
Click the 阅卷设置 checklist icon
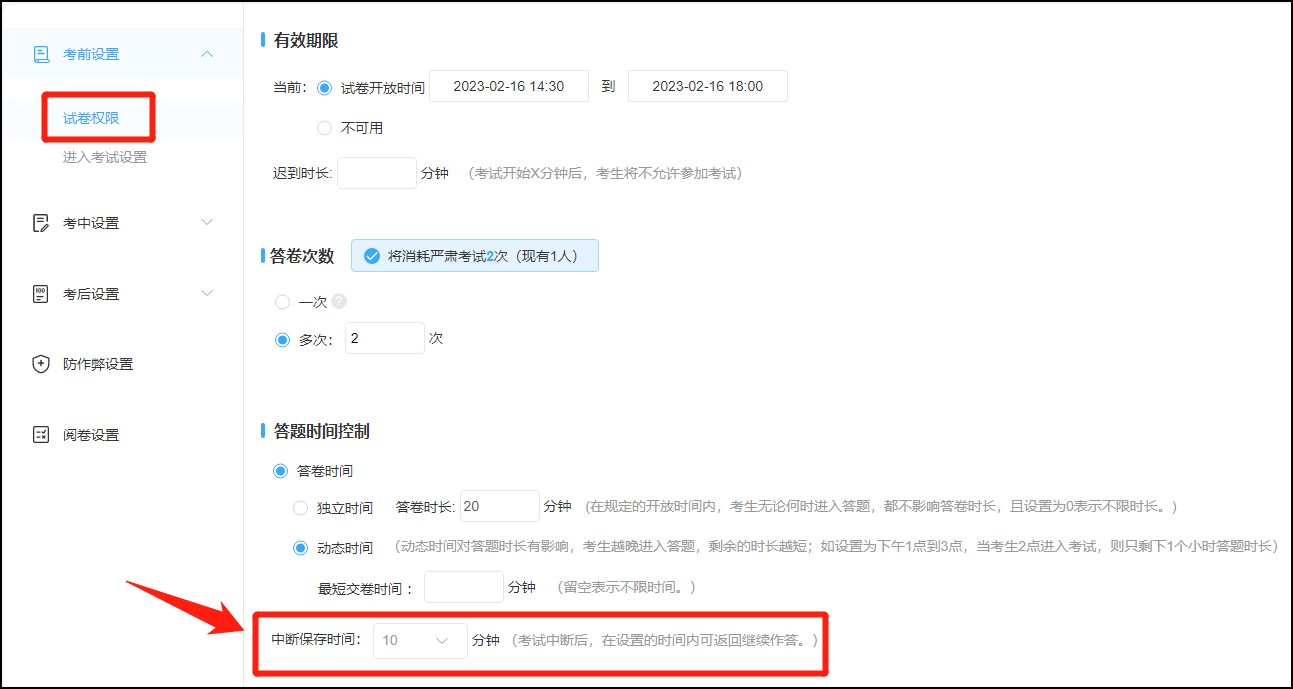coord(41,435)
